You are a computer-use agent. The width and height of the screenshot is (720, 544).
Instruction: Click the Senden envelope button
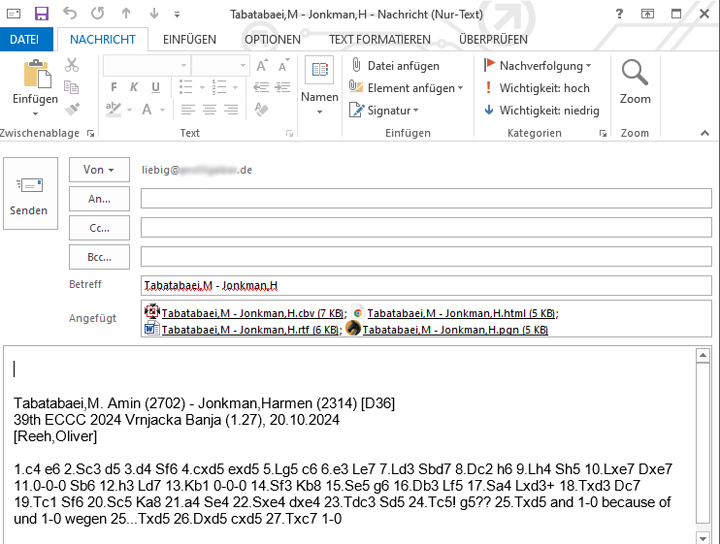29,193
